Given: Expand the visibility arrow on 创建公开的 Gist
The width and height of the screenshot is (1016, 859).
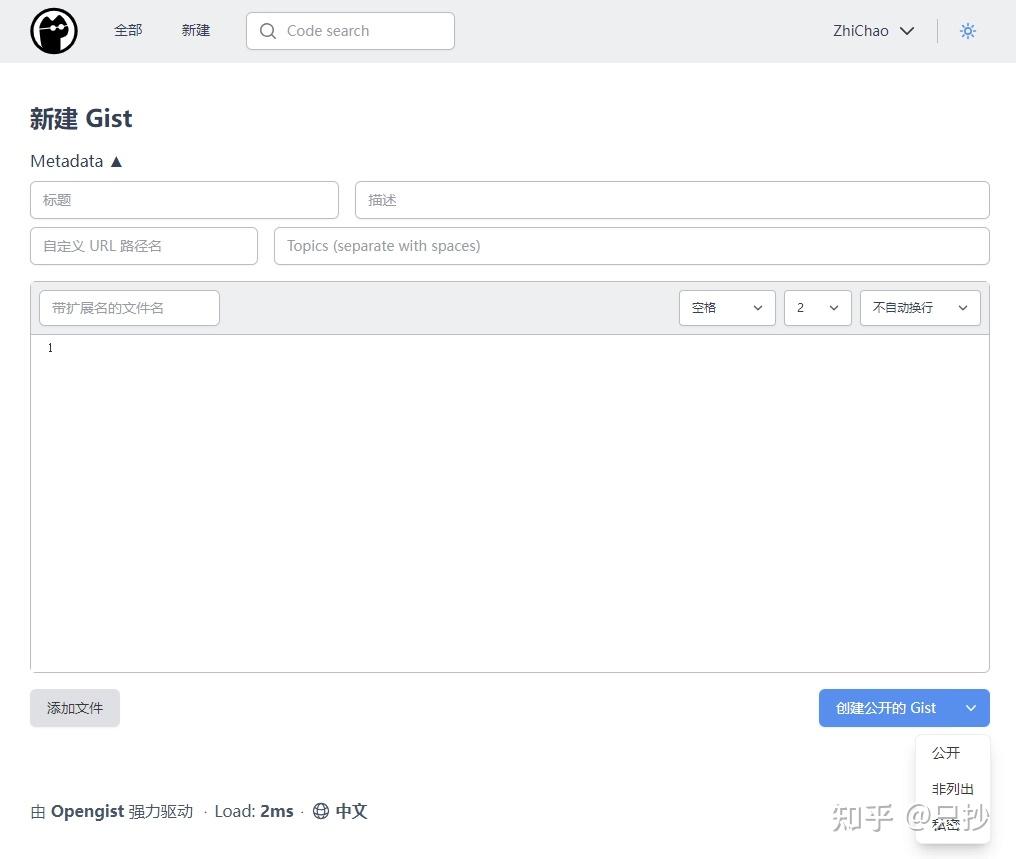Looking at the screenshot, I should pyautogui.click(x=970, y=708).
